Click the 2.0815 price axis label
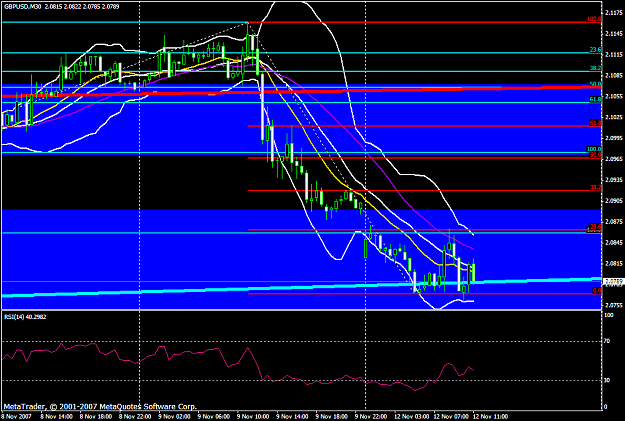Screen dimensions: 625x421 pyautogui.click(x=613, y=263)
